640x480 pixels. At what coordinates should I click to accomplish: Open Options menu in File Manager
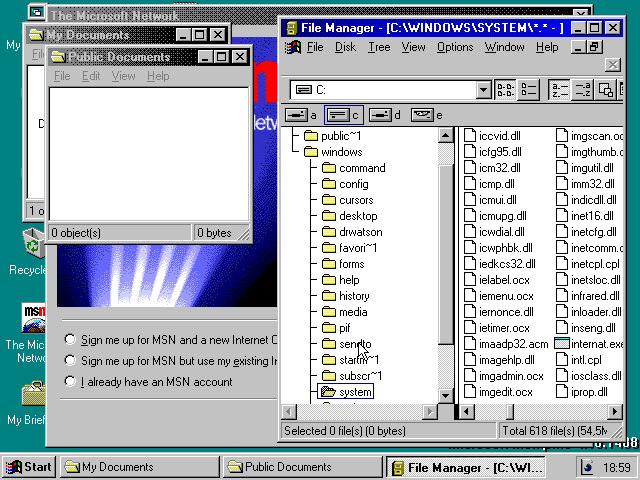tap(455, 47)
